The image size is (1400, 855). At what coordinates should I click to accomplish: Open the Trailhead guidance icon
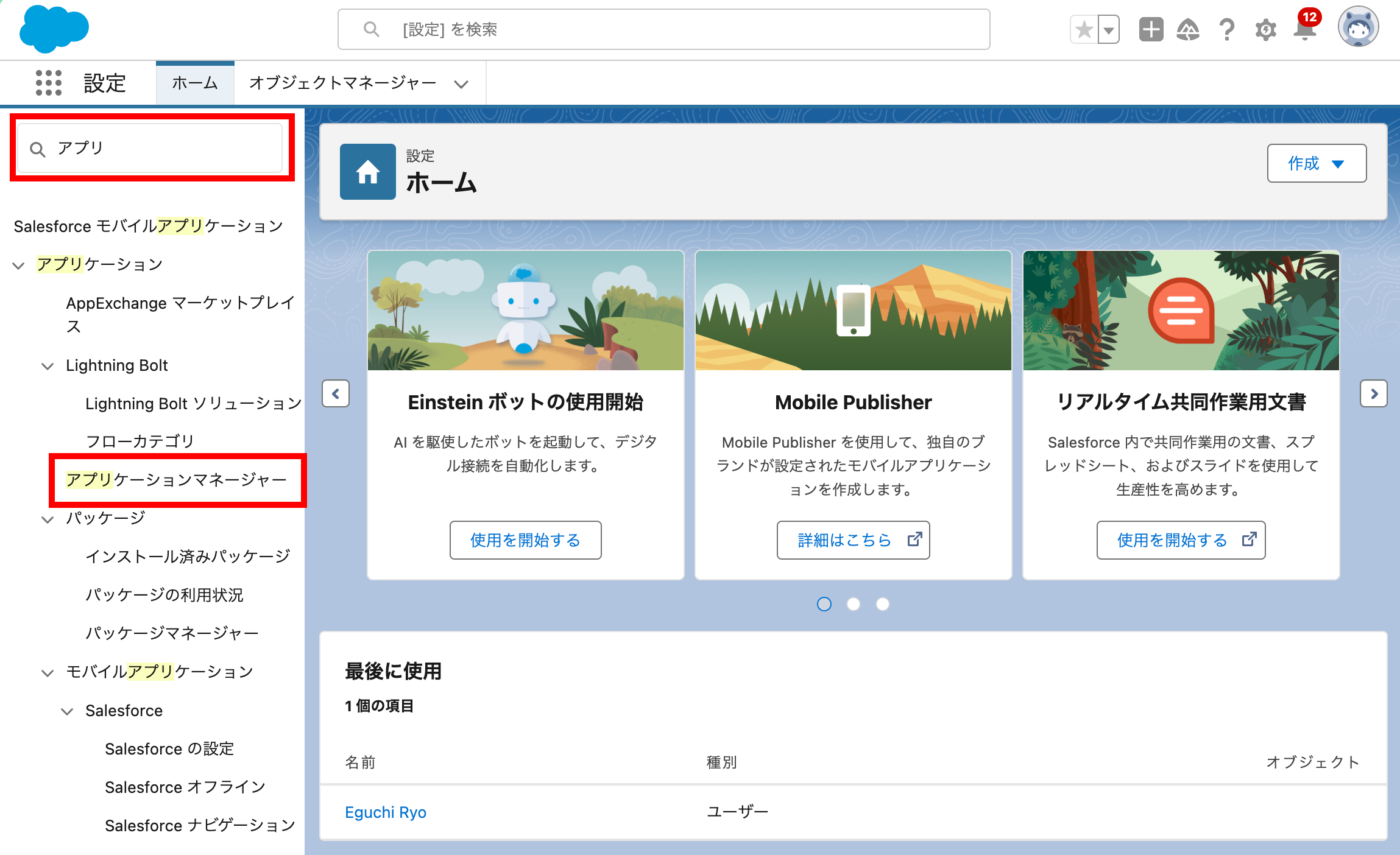[x=1188, y=29]
